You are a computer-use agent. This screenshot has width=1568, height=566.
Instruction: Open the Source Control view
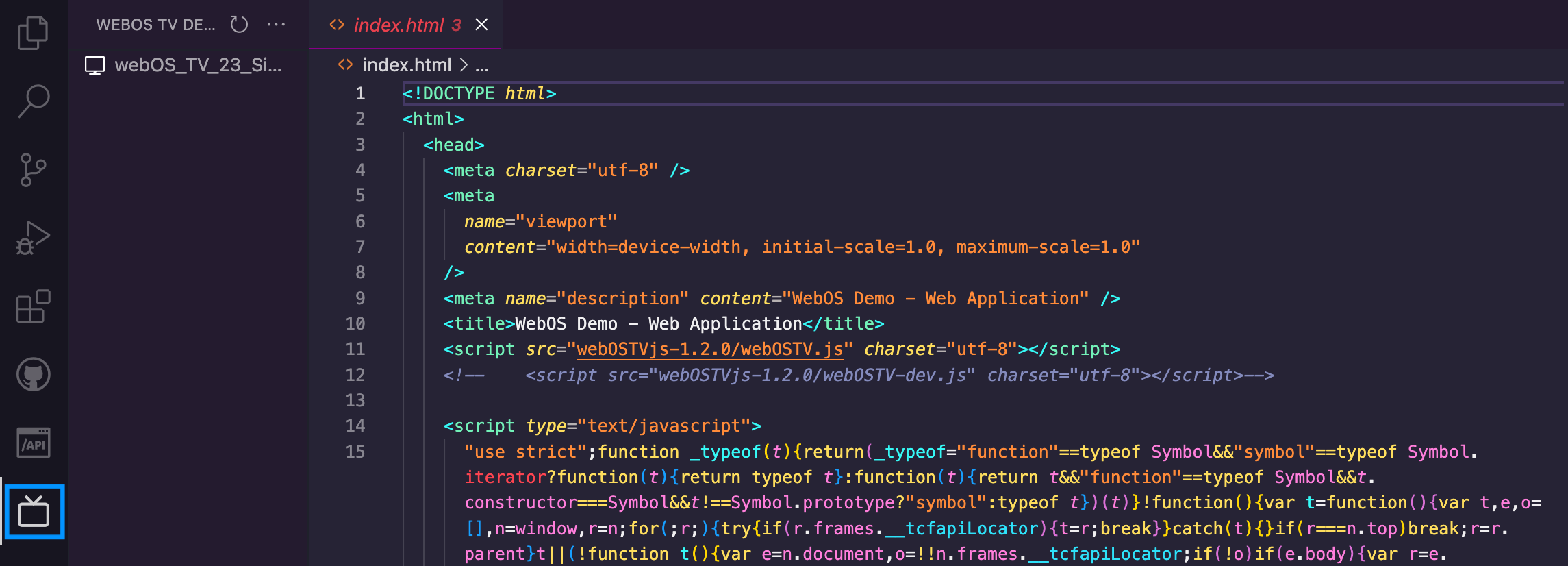(33, 169)
